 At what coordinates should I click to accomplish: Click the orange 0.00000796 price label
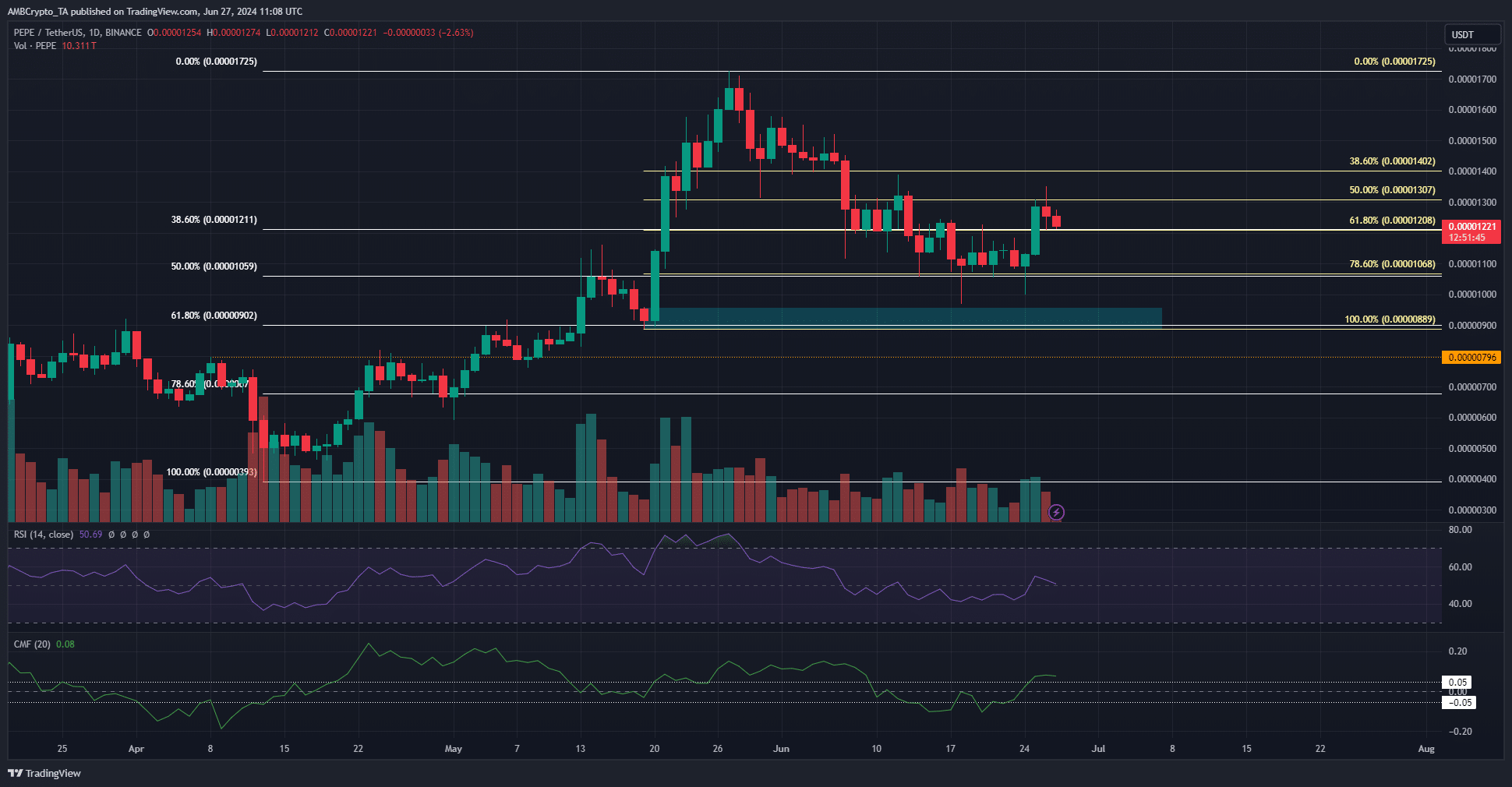tap(1471, 357)
